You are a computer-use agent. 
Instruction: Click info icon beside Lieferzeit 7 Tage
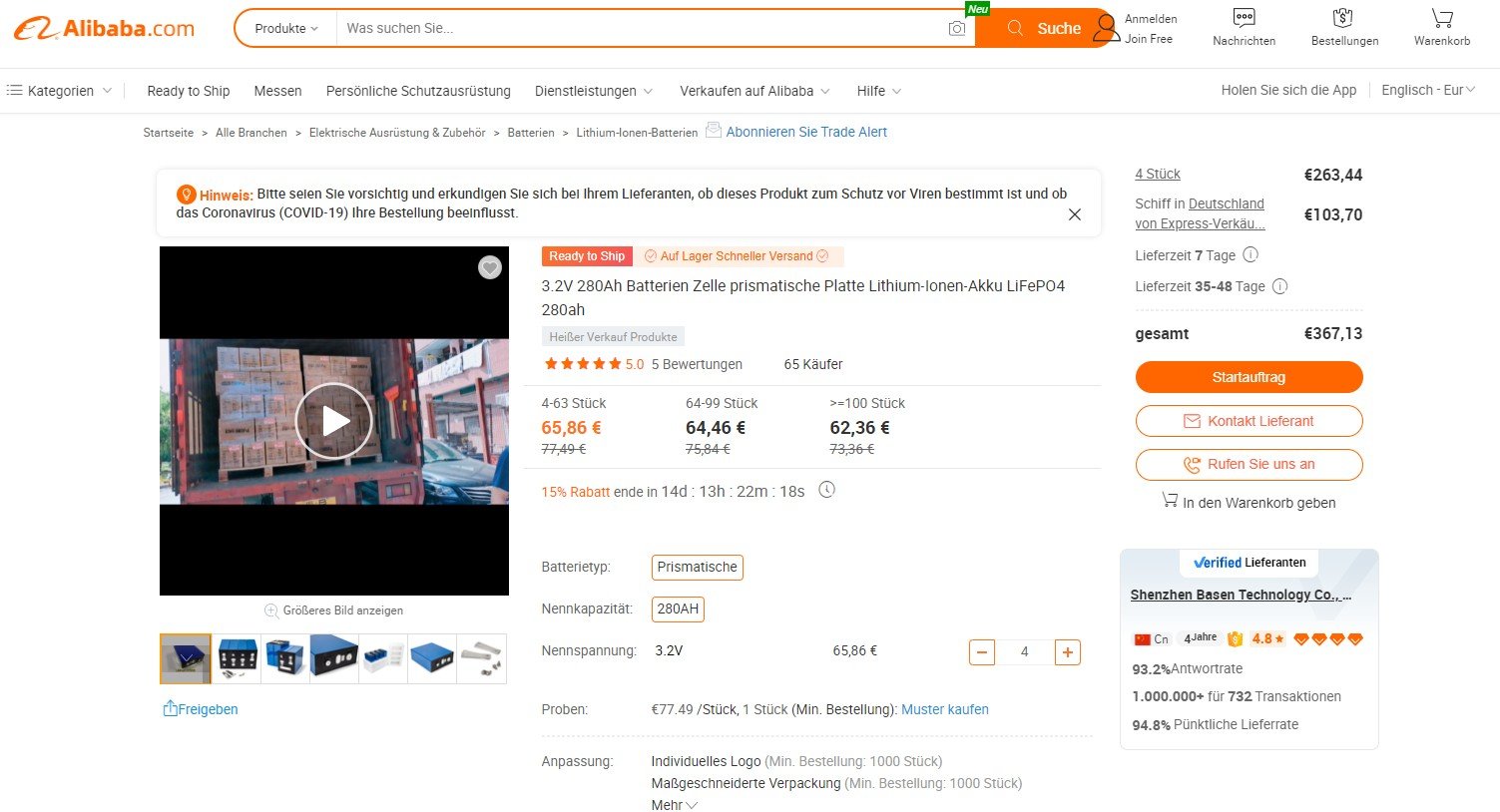[1250, 254]
